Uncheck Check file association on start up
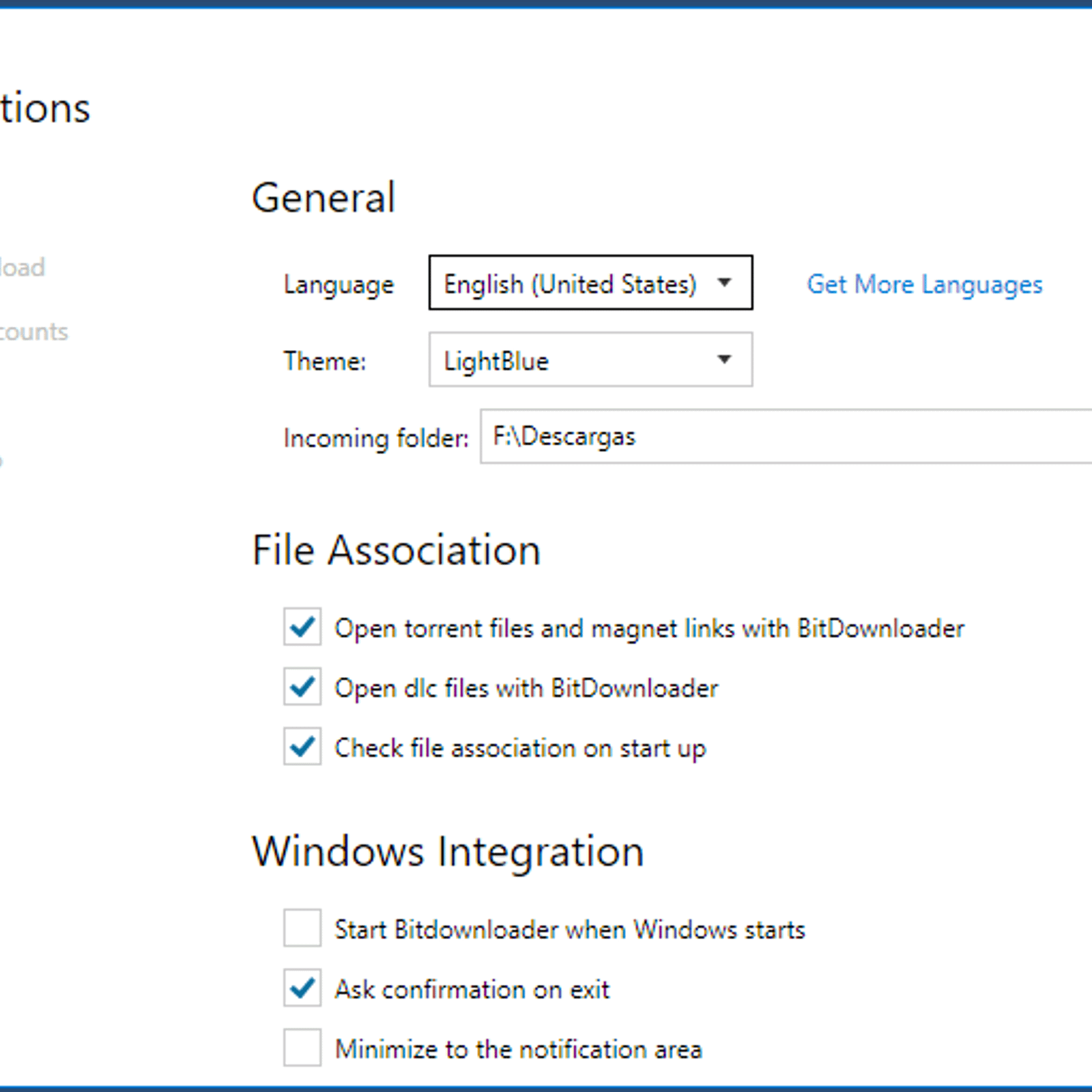 tap(302, 747)
